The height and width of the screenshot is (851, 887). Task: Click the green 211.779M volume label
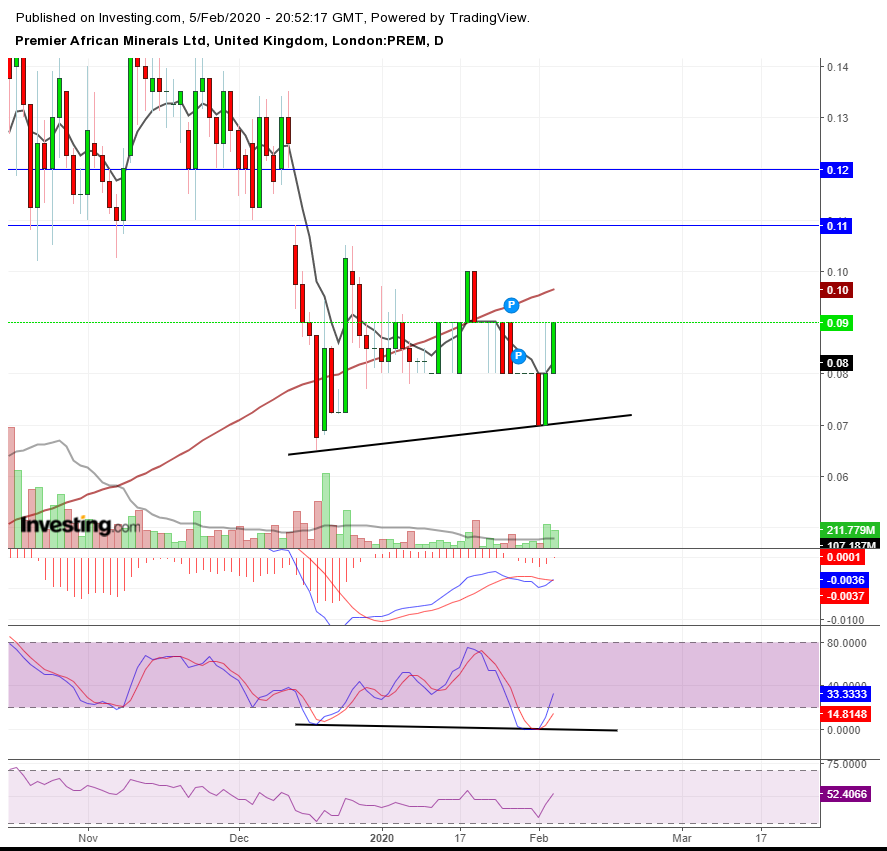(850, 530)
